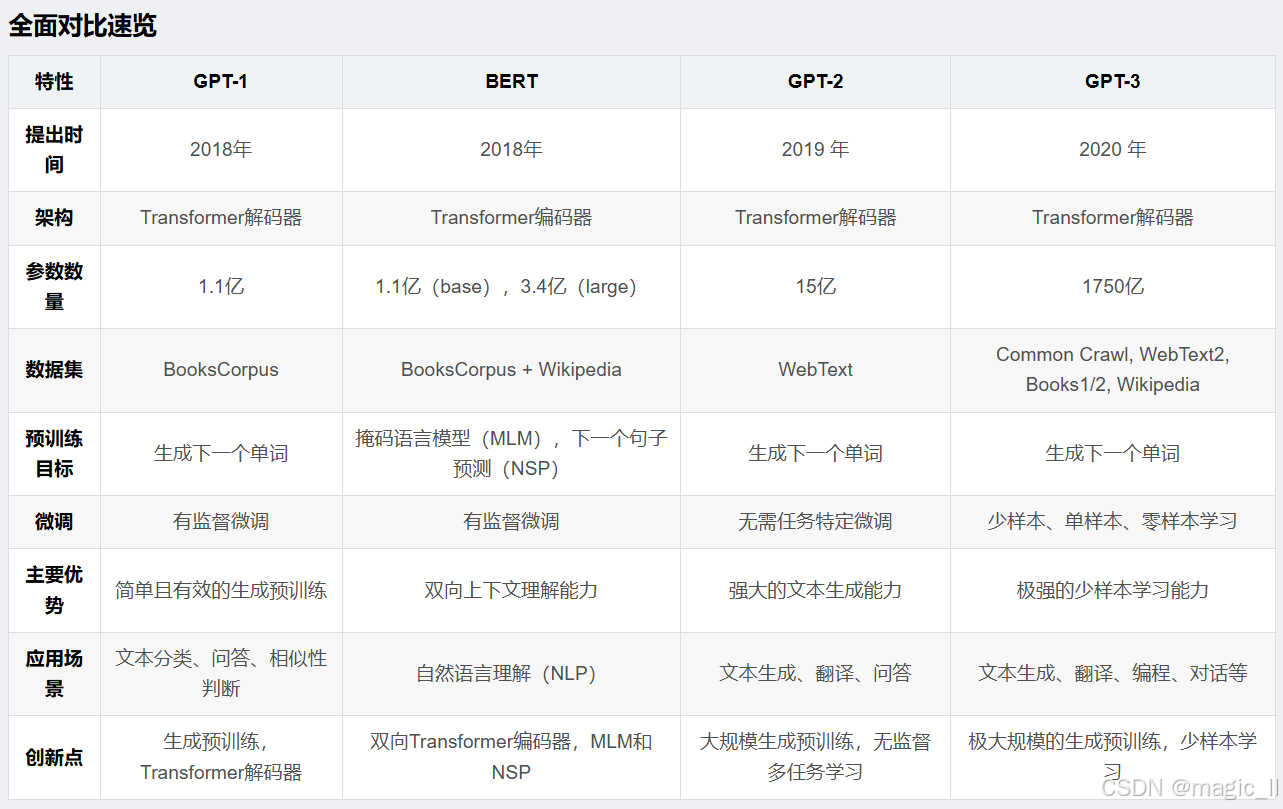1283x809 pixels.
Task: Click the 文本分类、问答、相似性判断 cell
Action: coord(221,674)
